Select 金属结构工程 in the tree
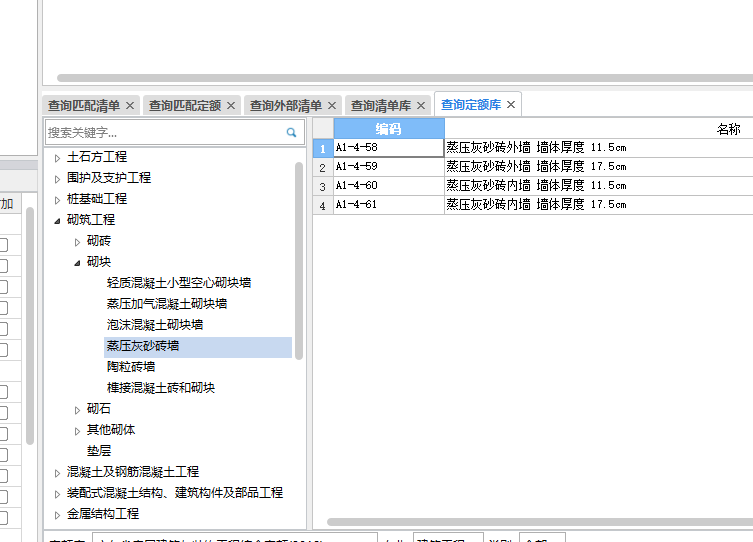This screenshot has width=753, height=542. pos(103,514)
